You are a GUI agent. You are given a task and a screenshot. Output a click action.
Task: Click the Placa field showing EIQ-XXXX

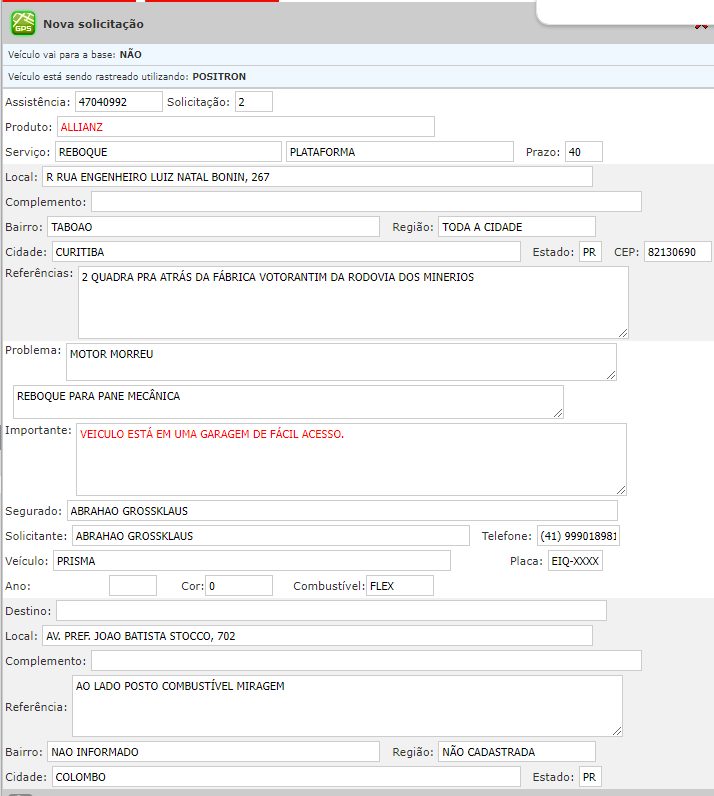tap(575, 561)
